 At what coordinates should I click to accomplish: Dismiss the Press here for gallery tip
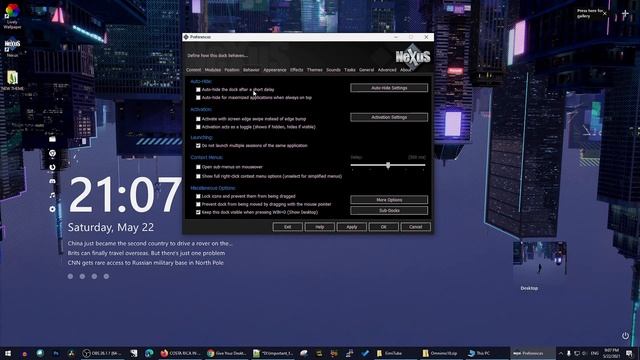[x=605, y=13]
